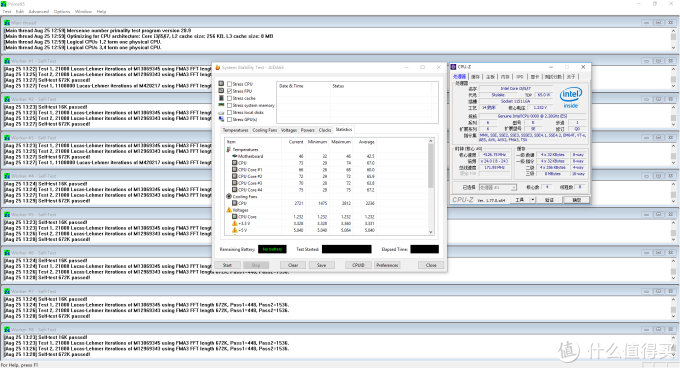
Task: Click the Worker #7 window icon in Prime95
Action: tap(7, 291)
